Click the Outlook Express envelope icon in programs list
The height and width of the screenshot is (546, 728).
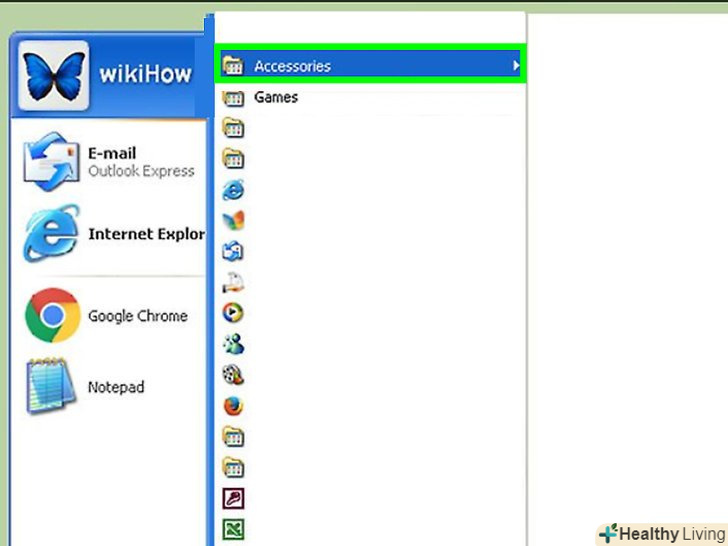click(233, 251)
